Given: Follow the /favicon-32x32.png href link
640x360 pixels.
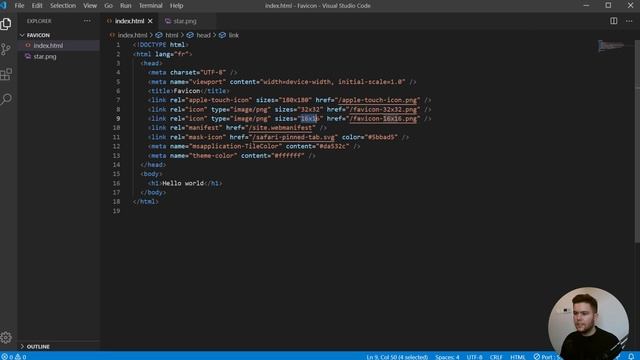Looking at the screenshot, I should pos(383,109).
